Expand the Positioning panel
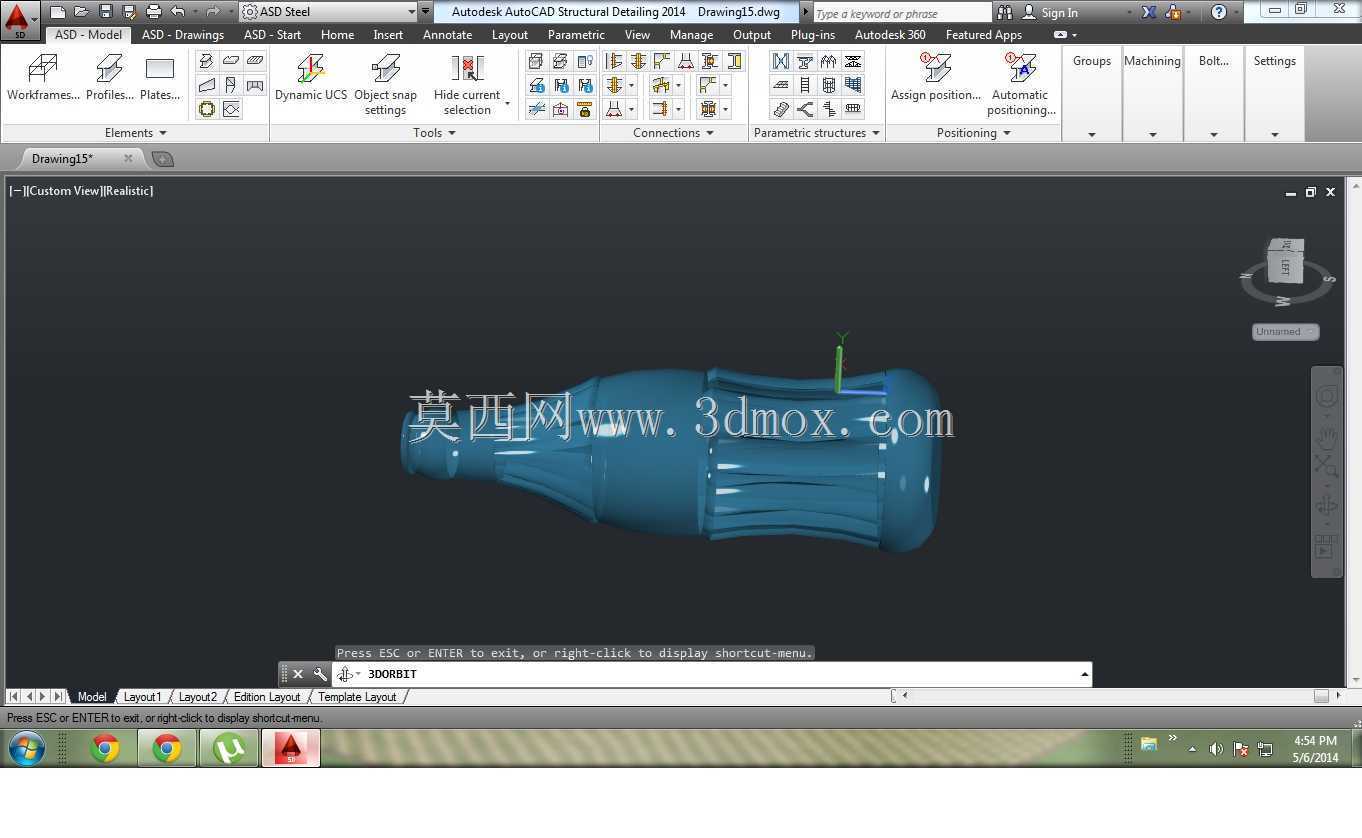Viewport: 1362px width, 838px height. pyautogui.click(x=973, y=133)
